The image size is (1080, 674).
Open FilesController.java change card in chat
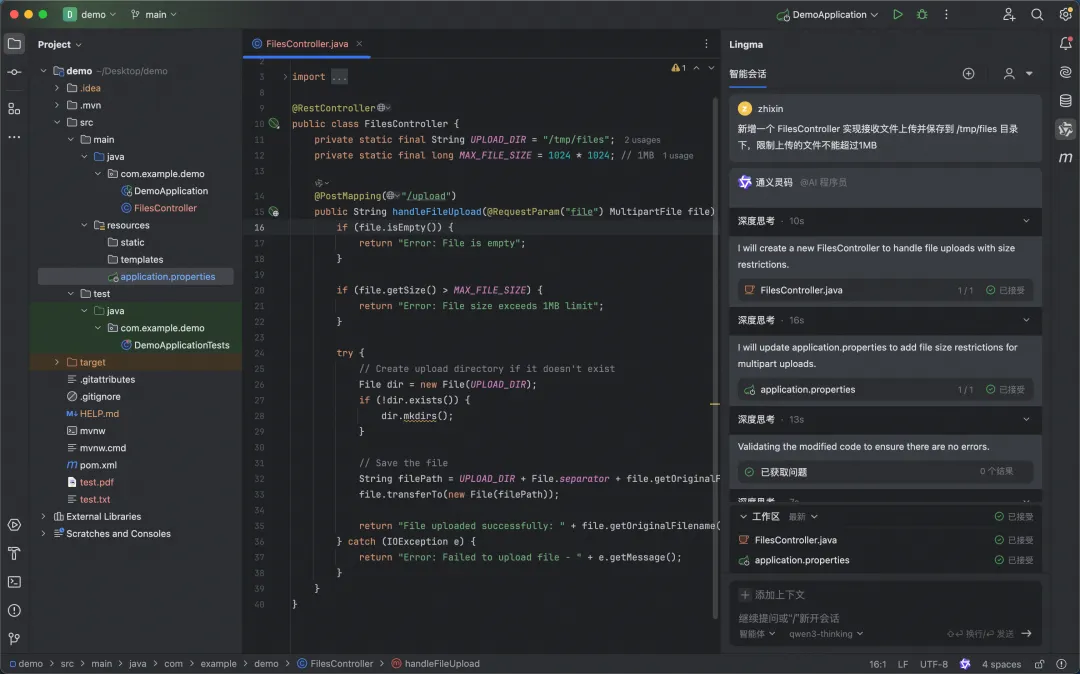(885, 290)
